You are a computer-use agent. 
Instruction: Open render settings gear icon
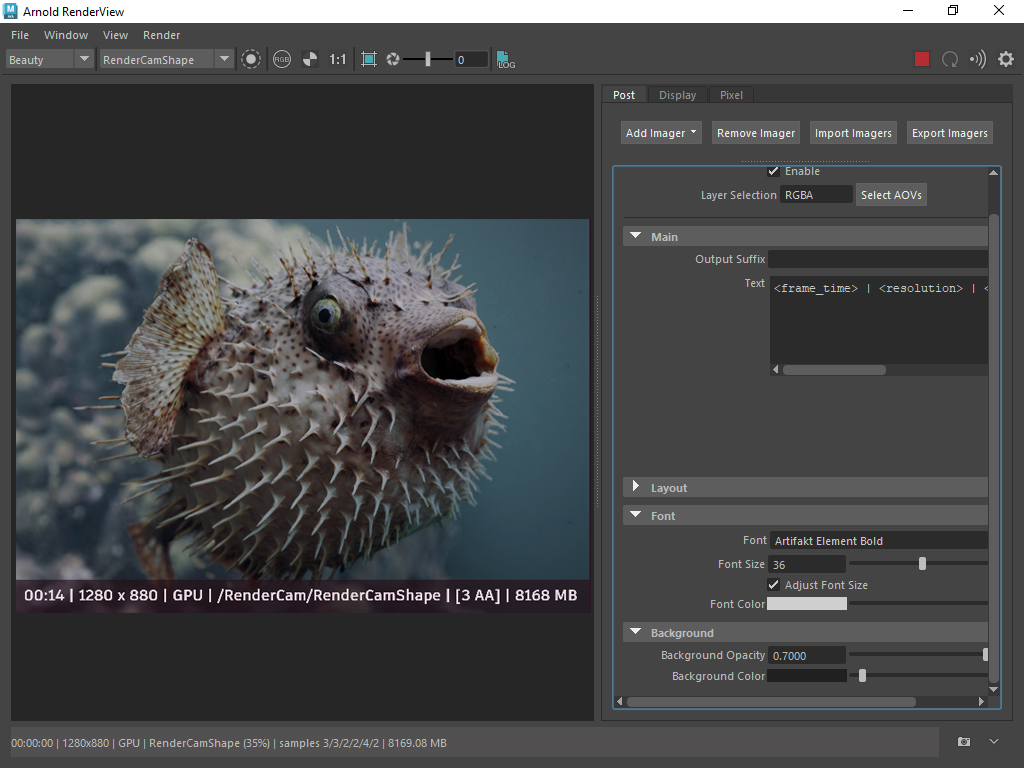coord(1005,59)
